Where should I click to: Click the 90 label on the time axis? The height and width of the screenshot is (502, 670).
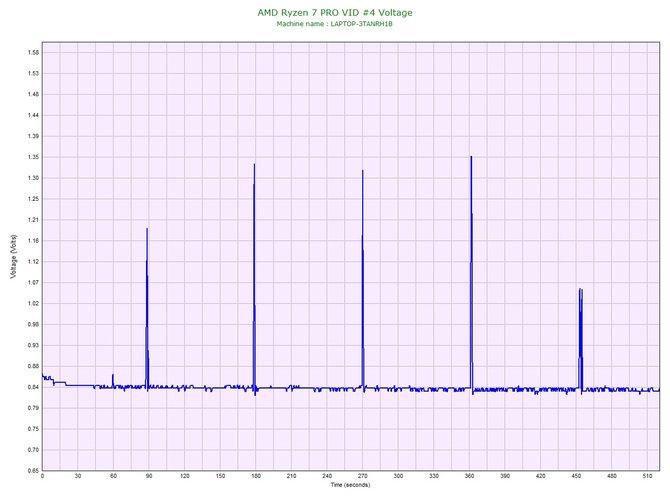[x=149, y=476]
